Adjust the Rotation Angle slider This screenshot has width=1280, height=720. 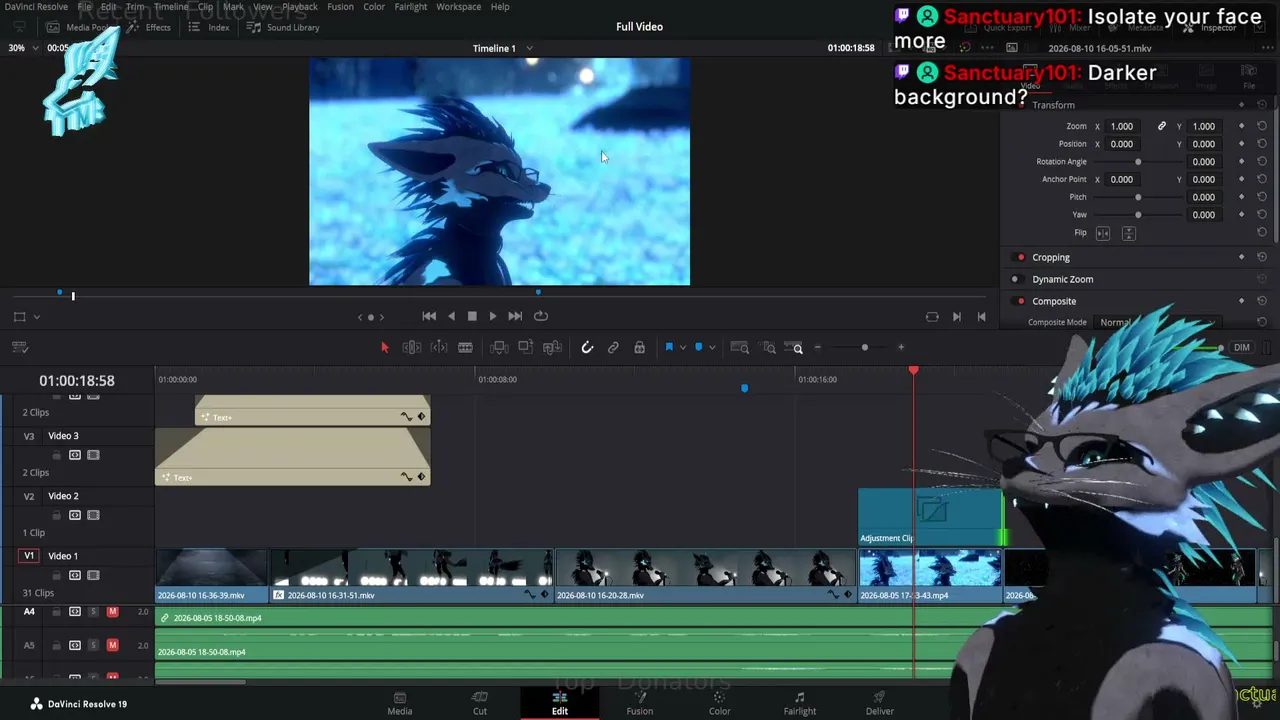coord(1138,162)
